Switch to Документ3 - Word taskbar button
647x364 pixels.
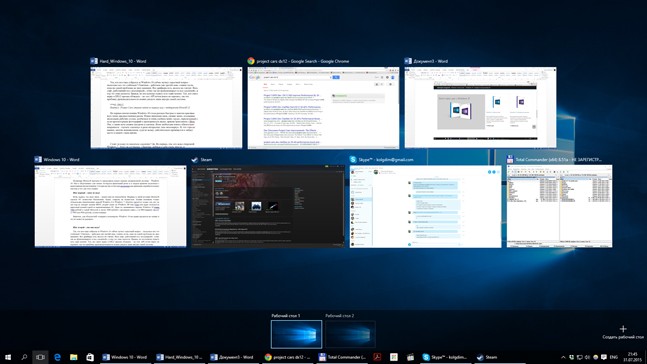coord(233,357)
